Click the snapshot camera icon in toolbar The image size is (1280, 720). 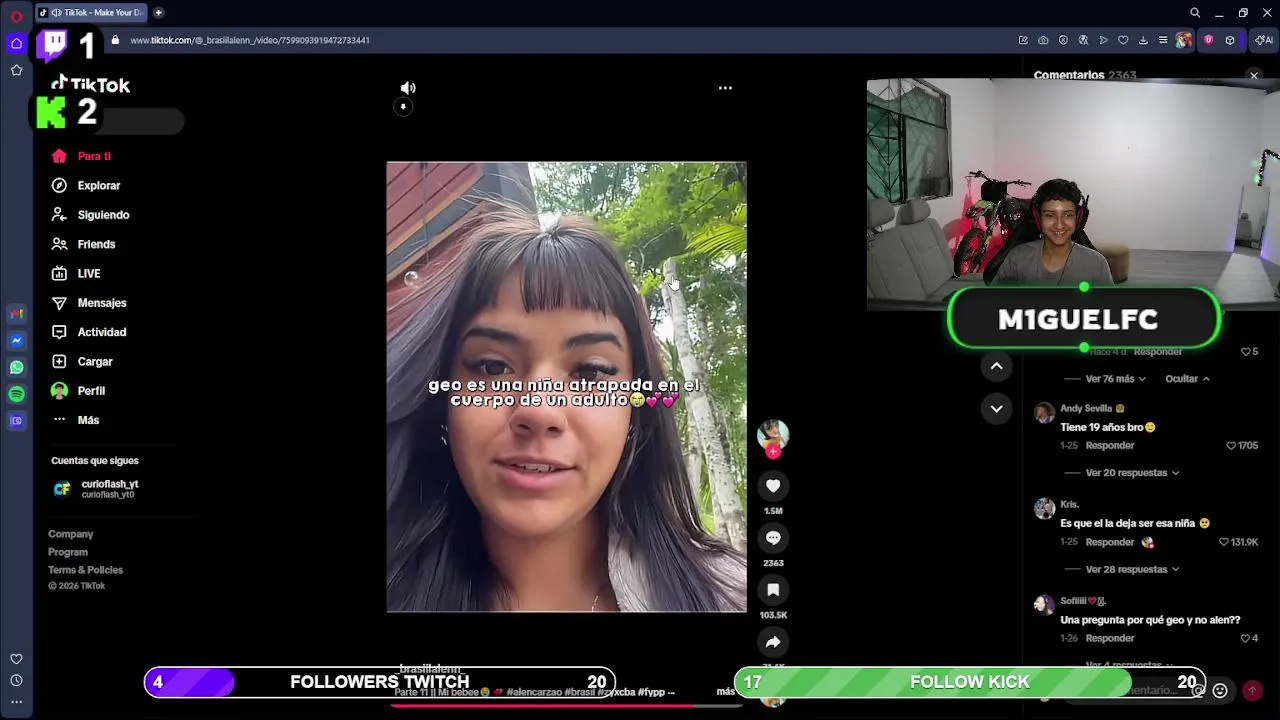pyautogui.click(x=1043, y=40)
